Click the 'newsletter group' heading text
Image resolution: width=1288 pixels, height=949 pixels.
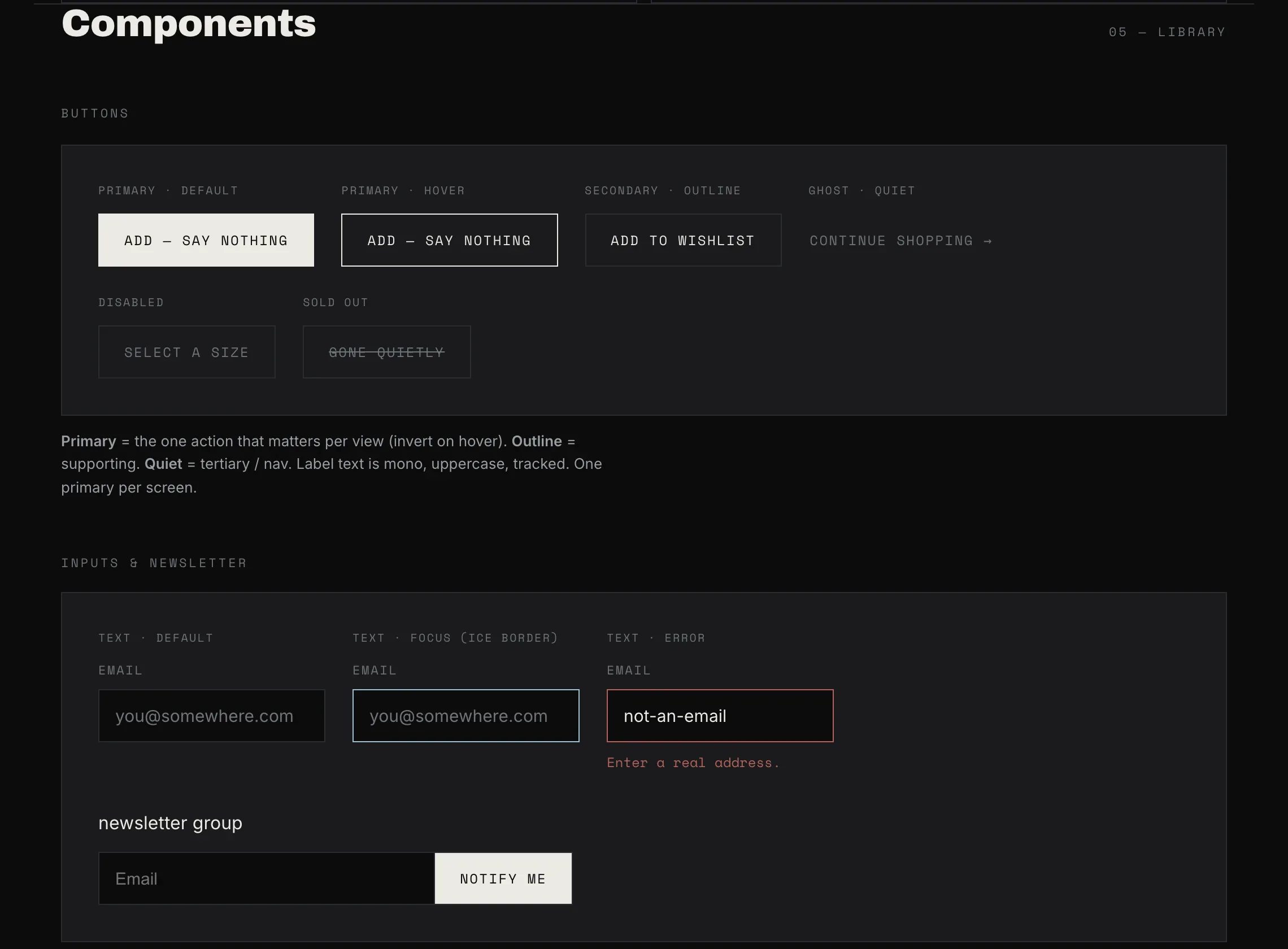pyautogui.click(x=170, y=823)
